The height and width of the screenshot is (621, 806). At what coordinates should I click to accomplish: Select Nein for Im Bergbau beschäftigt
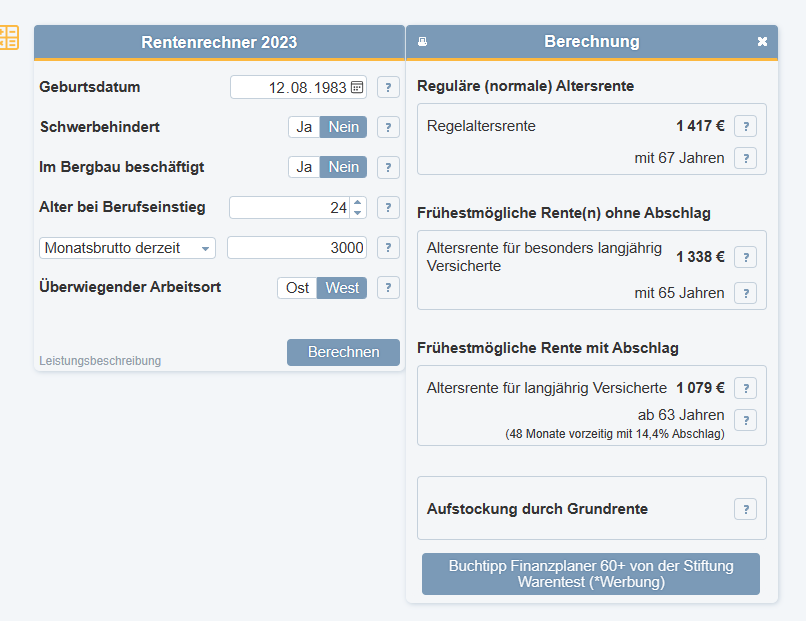click(x=344, y=167)
